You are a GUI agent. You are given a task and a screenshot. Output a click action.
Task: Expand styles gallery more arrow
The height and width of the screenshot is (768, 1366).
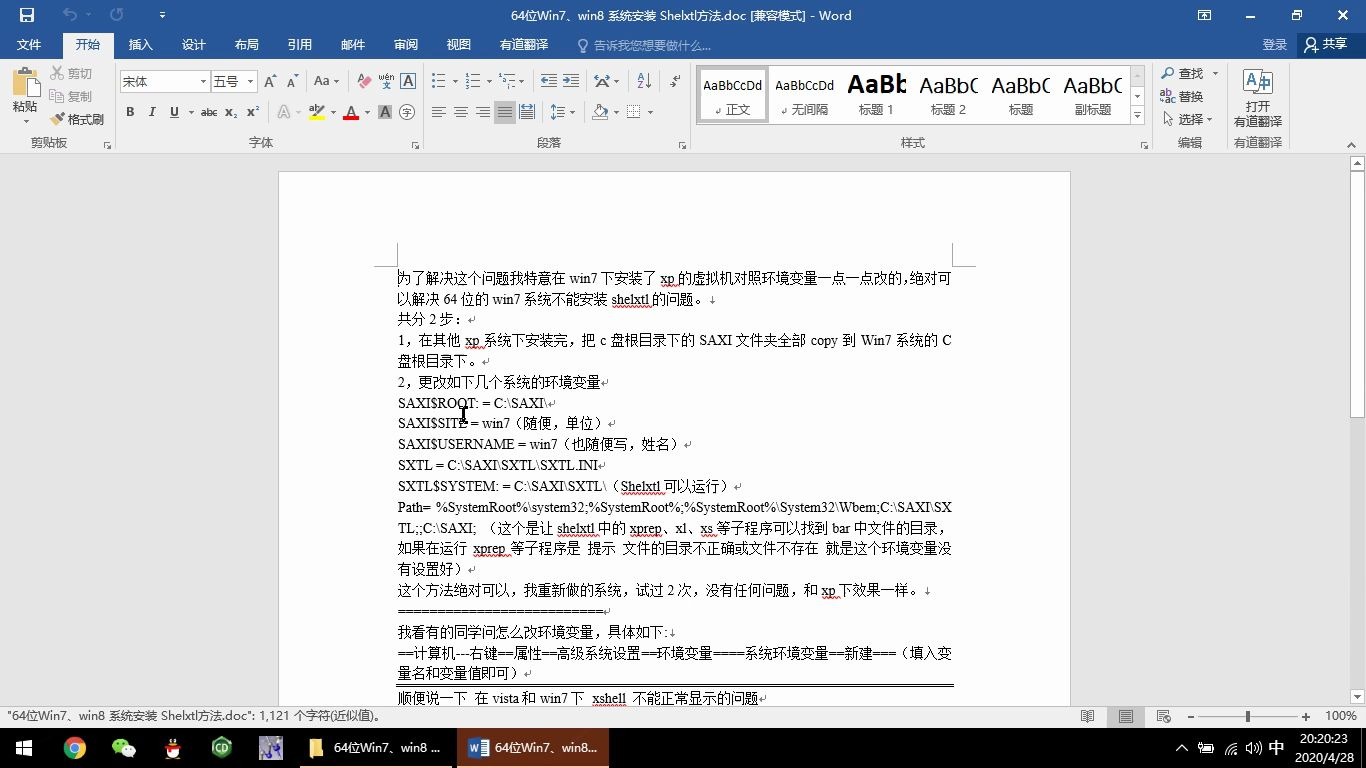[x=1137, y=116]
